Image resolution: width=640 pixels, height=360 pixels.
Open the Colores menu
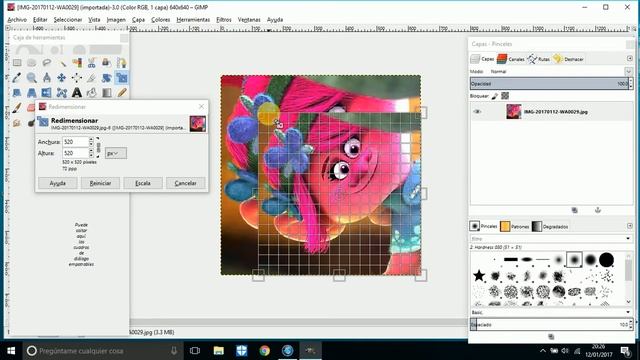(x=160, y=20)
